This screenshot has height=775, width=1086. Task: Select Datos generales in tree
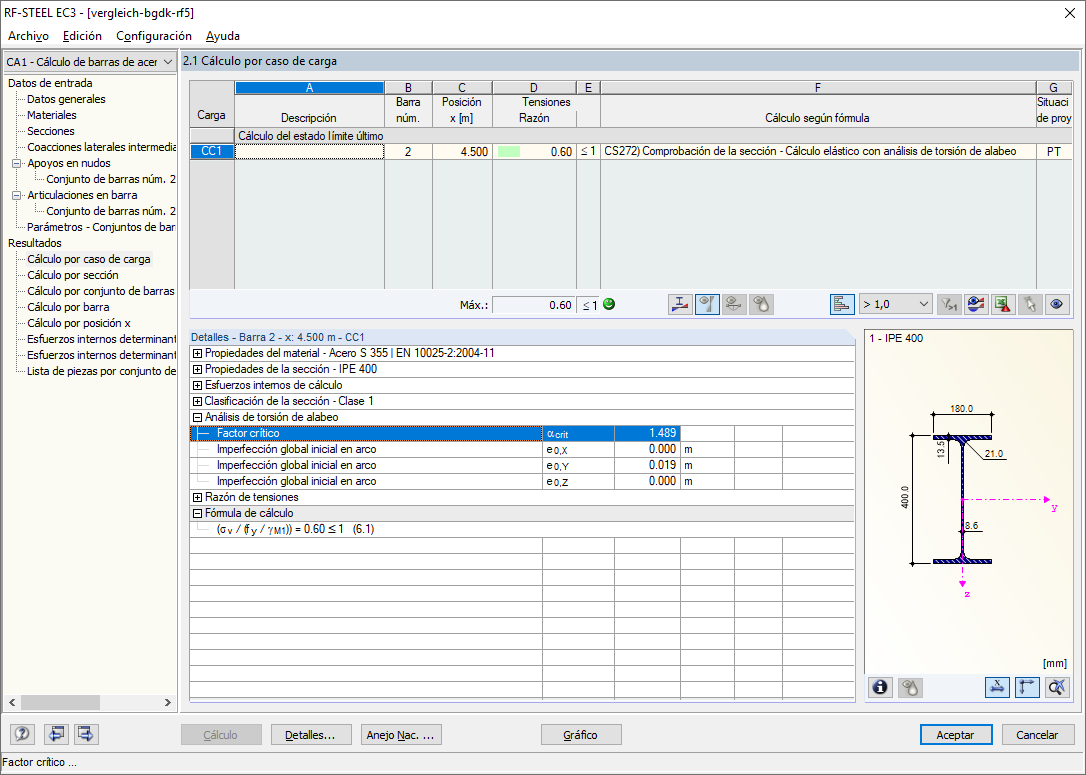(66, 99)
